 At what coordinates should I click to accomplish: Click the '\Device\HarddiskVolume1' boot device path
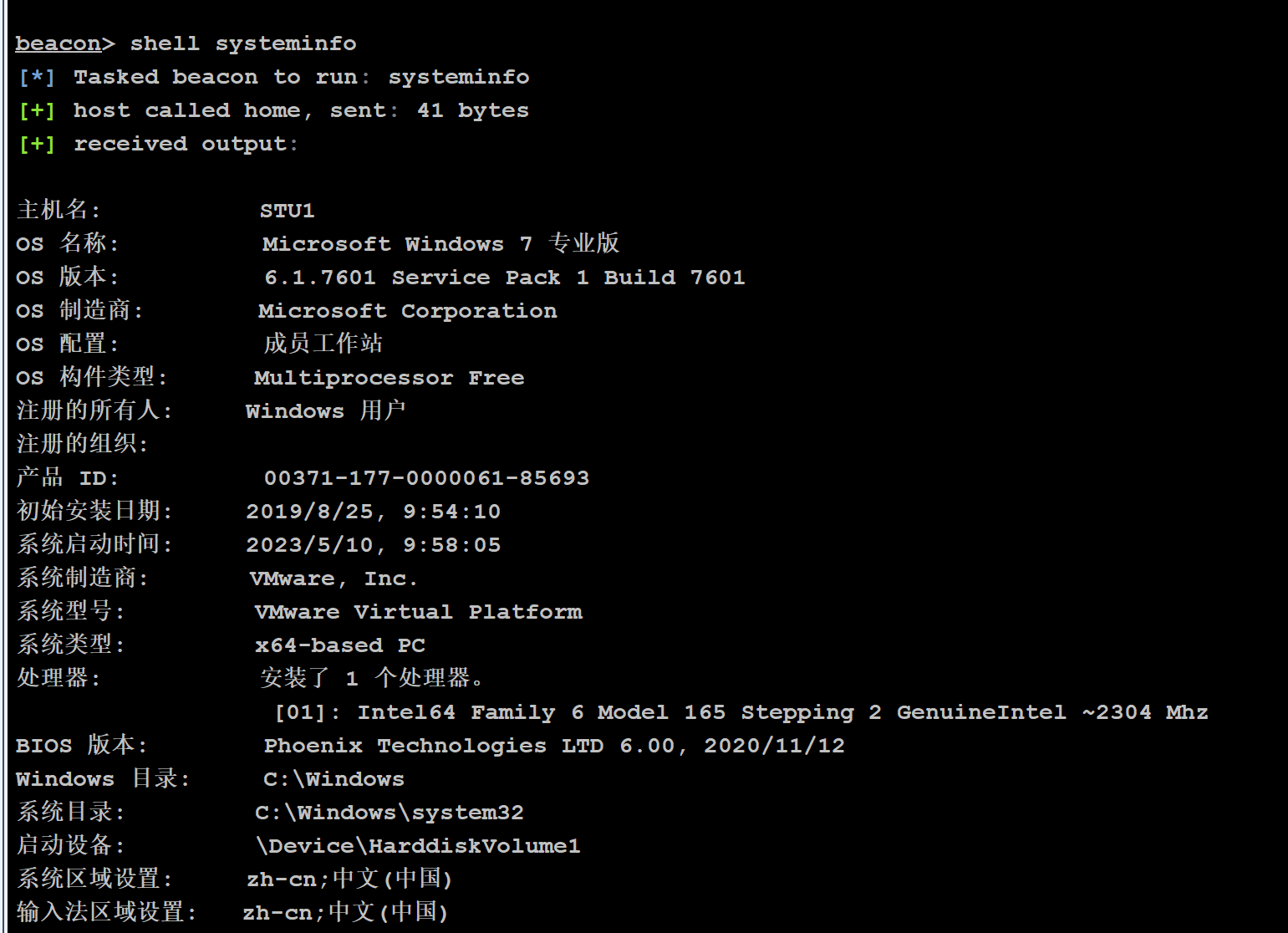418,846
